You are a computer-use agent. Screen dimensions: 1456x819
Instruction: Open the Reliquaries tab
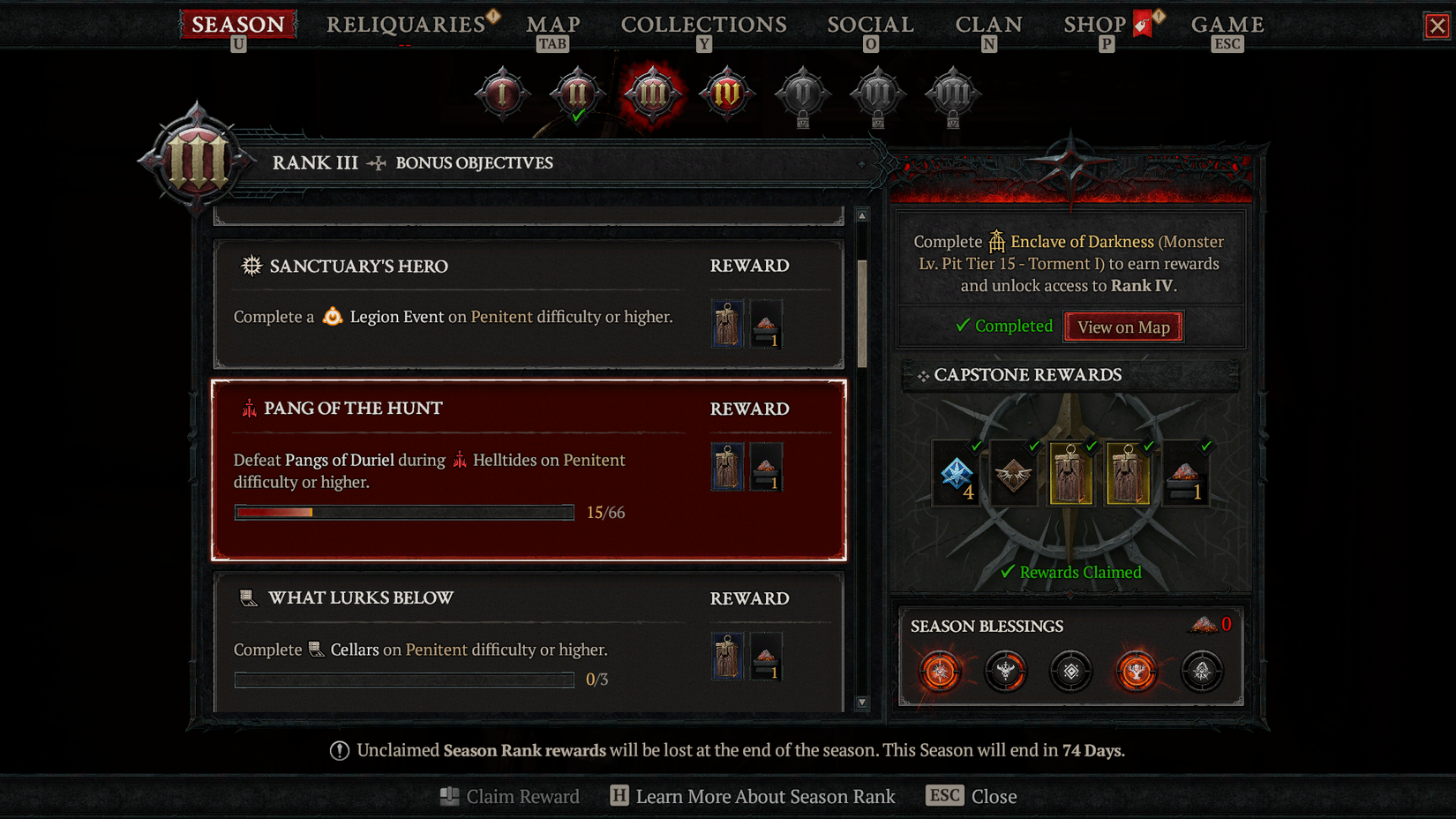[406, 25]
